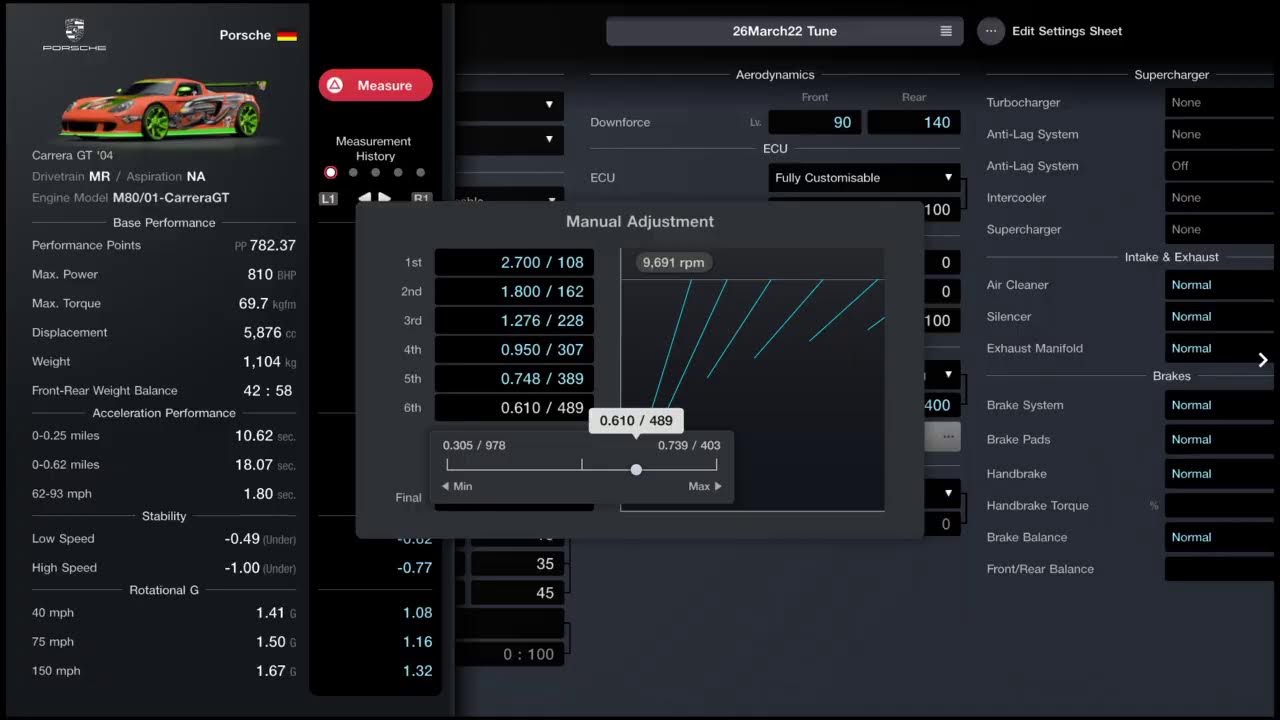Select the second Measurement History dot
This screenshot has width=1280, height=720.
353,172
